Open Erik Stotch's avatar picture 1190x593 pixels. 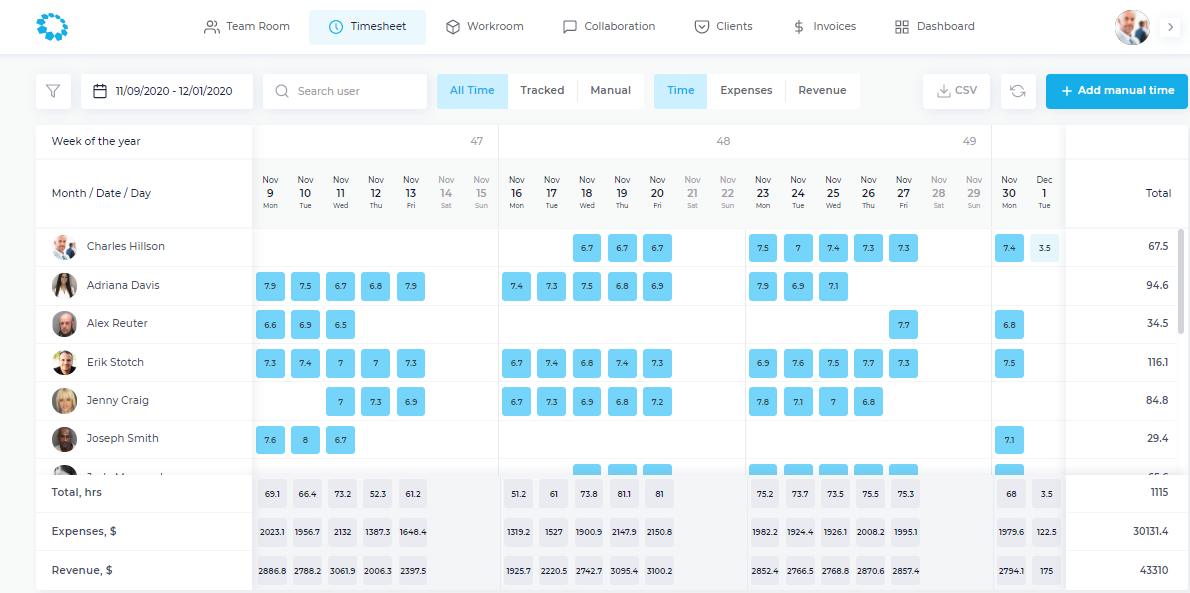point(64,363)
